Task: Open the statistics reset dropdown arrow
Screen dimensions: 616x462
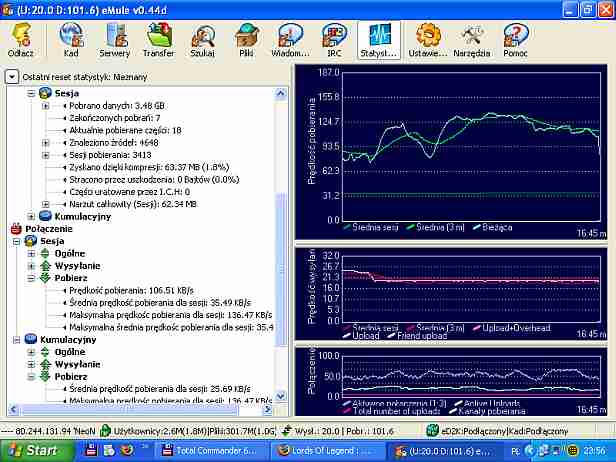Action: 12,77
